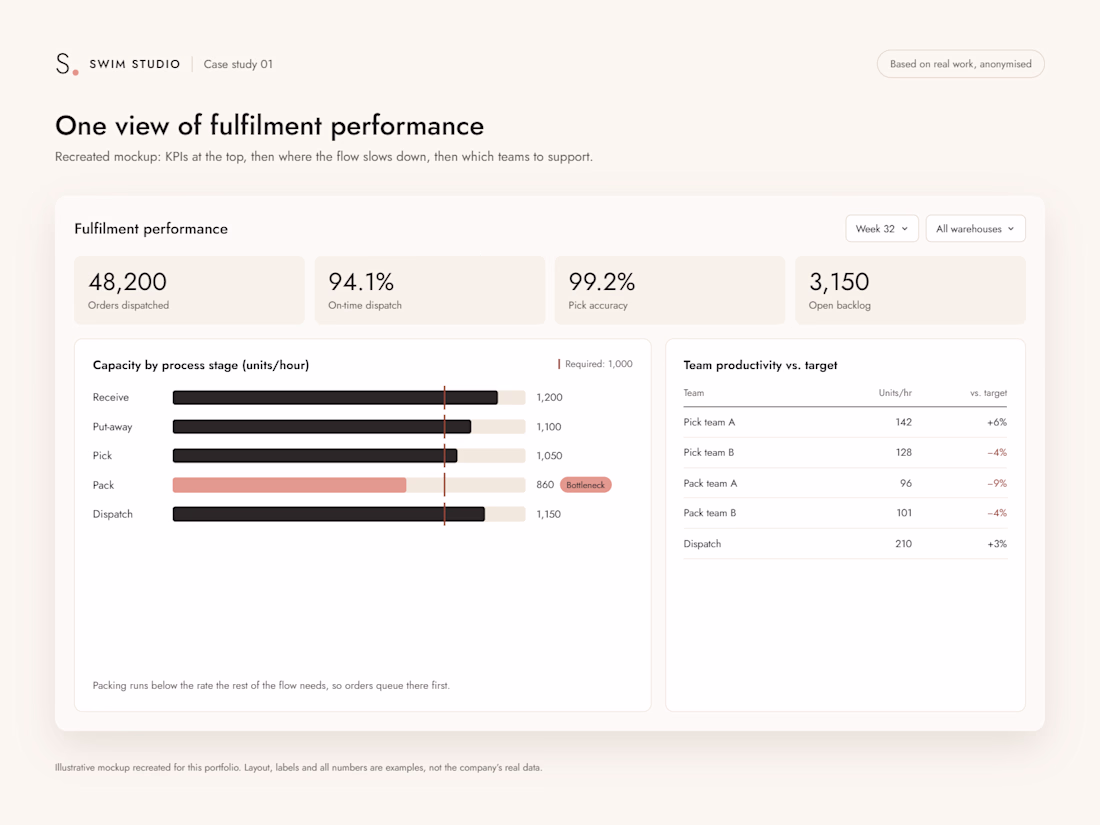The image size is (1100, 825).
Task: Click the 'Pack team A' table row
Action: point(845,483)
